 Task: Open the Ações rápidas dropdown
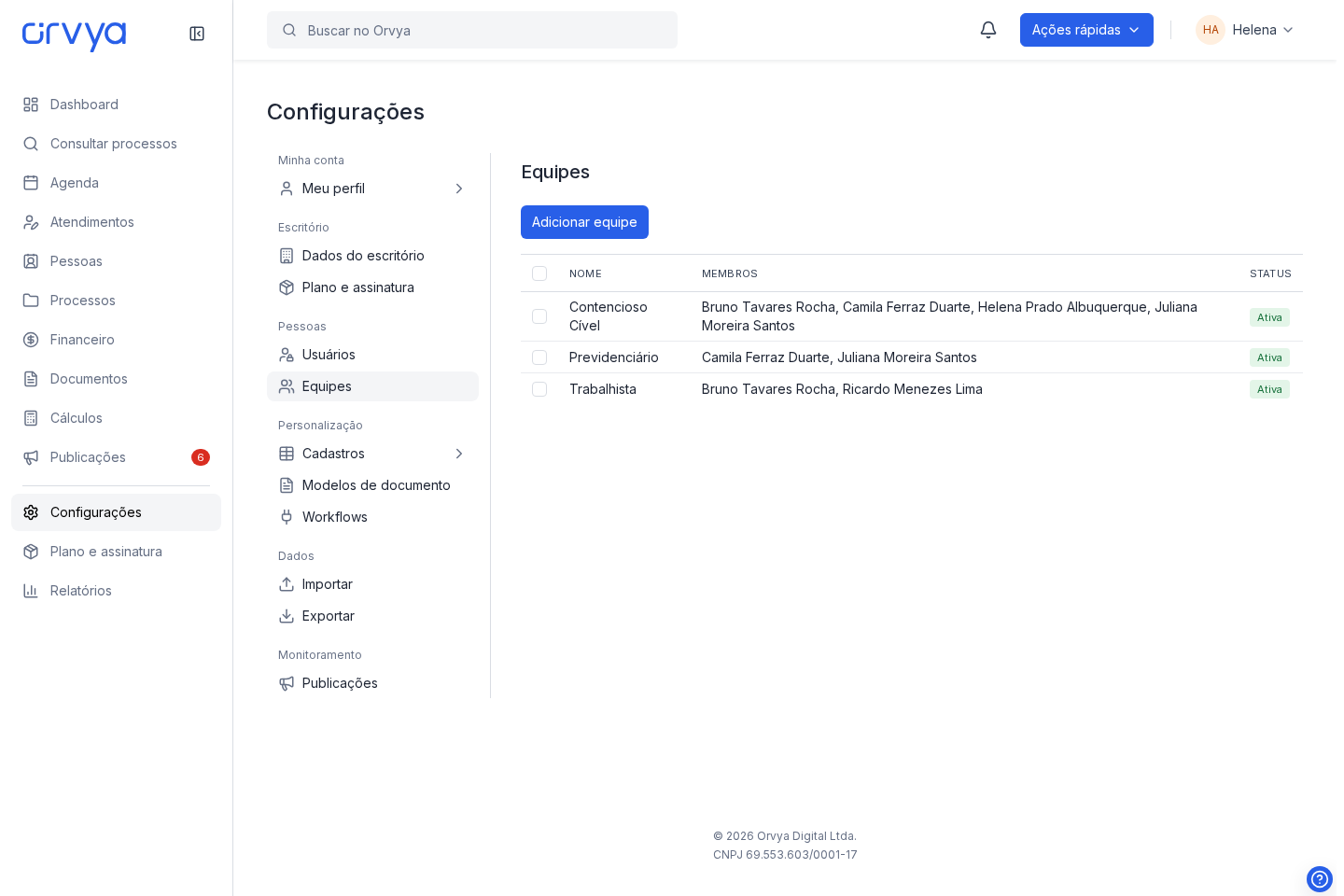[x=1086, y=30]
